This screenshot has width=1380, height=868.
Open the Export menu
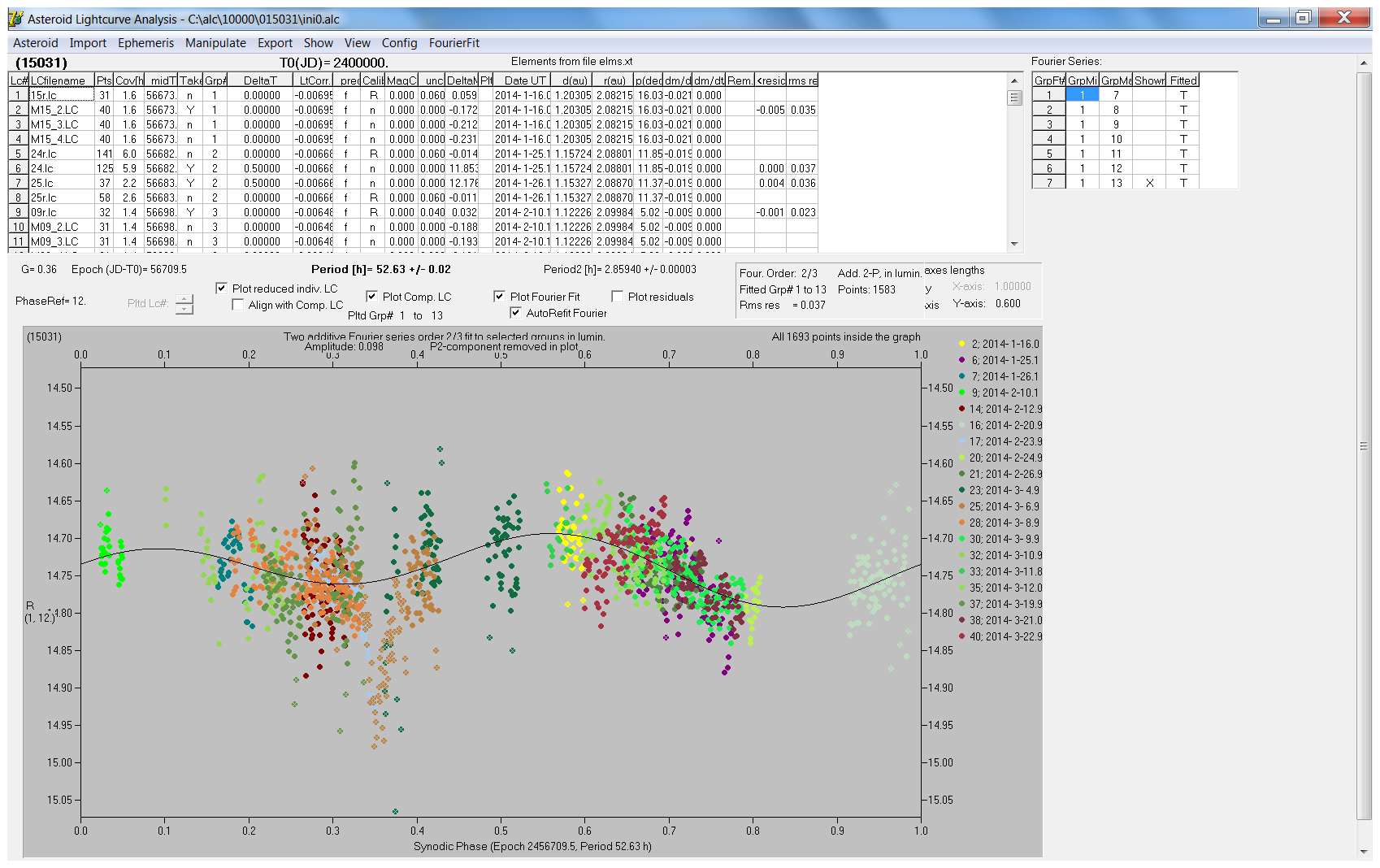(x=275, y=43)
